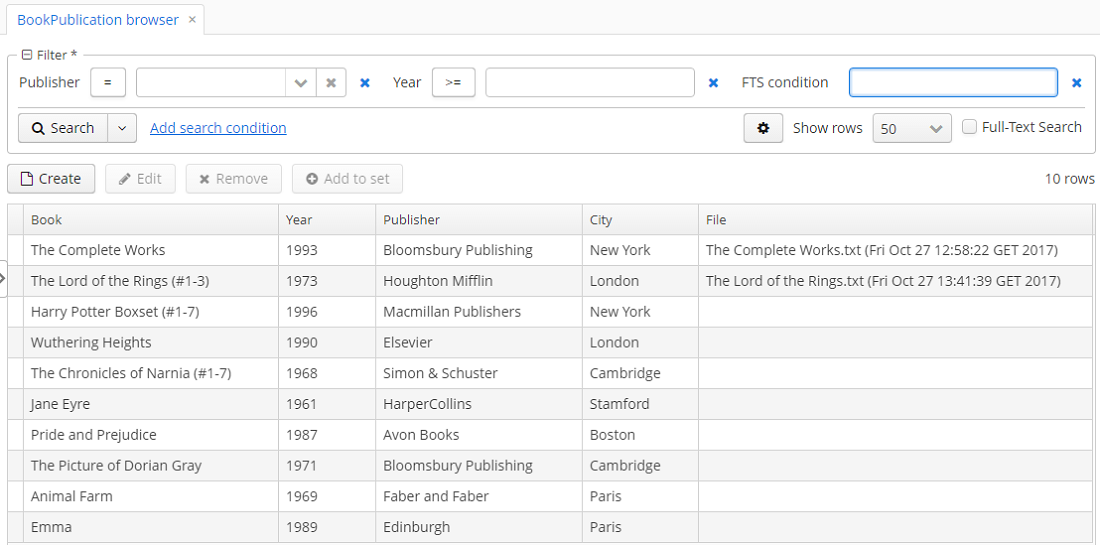This screenshot has width=1100, height=545.
Task: Change the Publisher operator = button
Action: (108, 83)
